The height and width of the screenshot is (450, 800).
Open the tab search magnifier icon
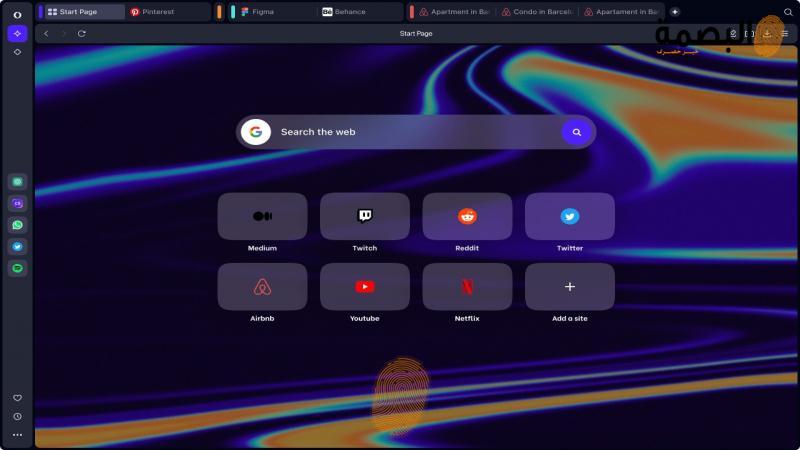(x=788, y=12)
